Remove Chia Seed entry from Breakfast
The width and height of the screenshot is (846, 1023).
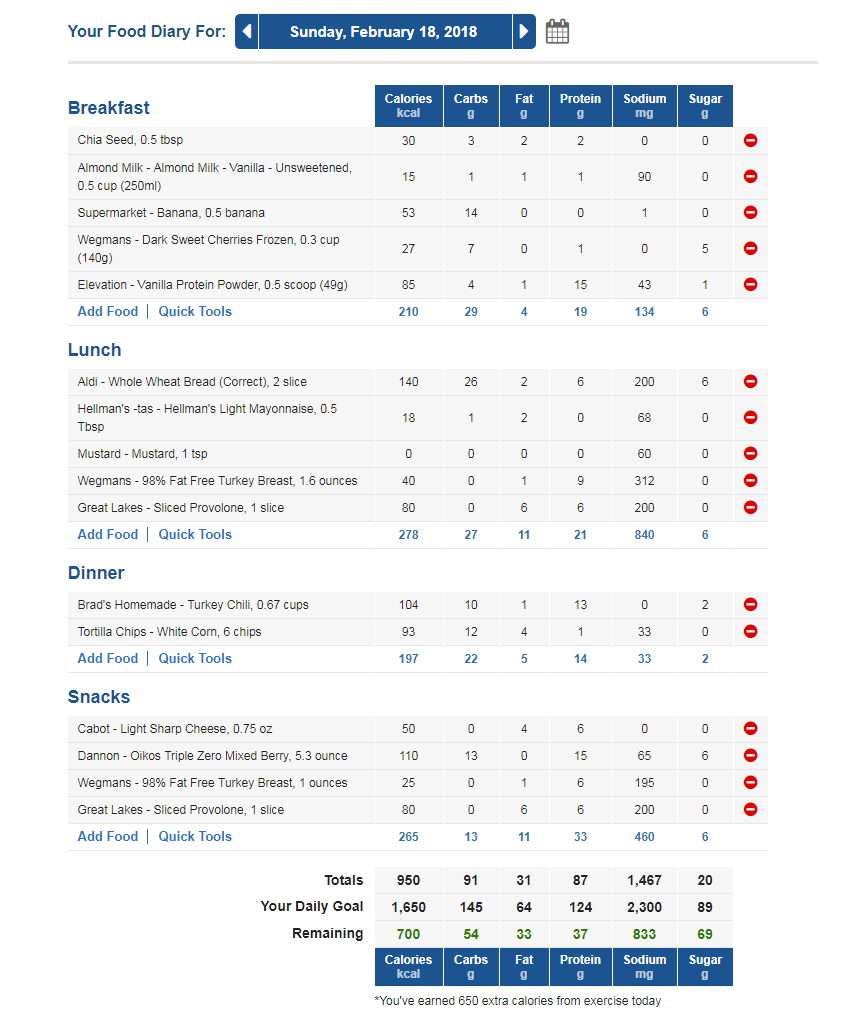tap(750, 140)
